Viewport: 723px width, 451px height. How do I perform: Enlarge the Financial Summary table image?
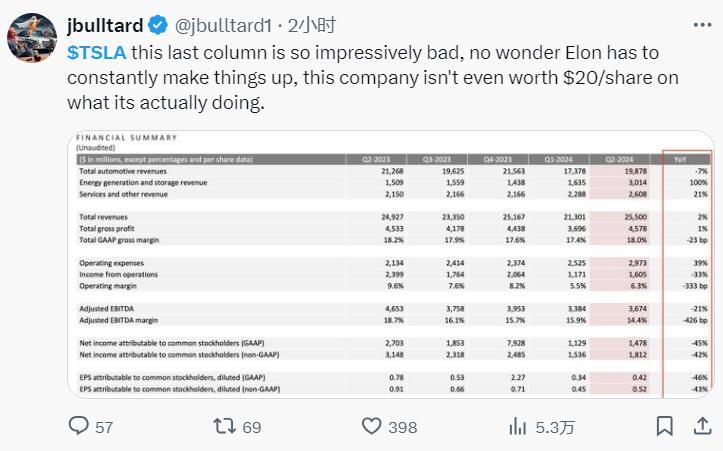pyautogui.click(x=390, y=263)
